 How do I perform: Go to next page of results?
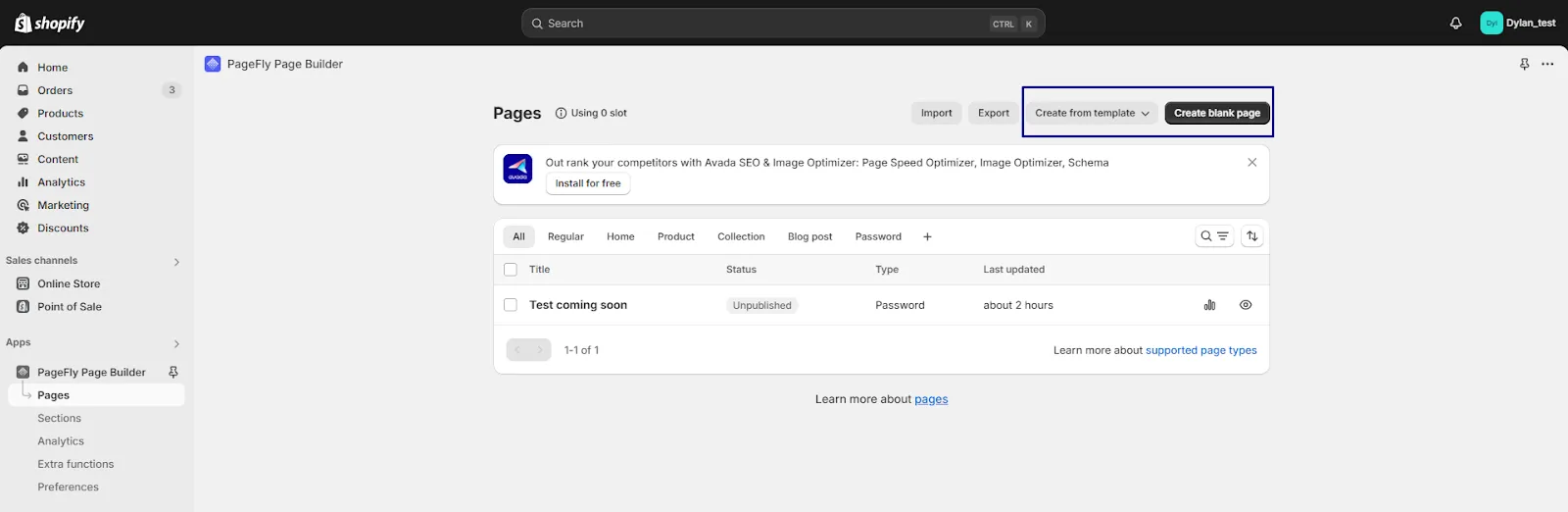540,350
